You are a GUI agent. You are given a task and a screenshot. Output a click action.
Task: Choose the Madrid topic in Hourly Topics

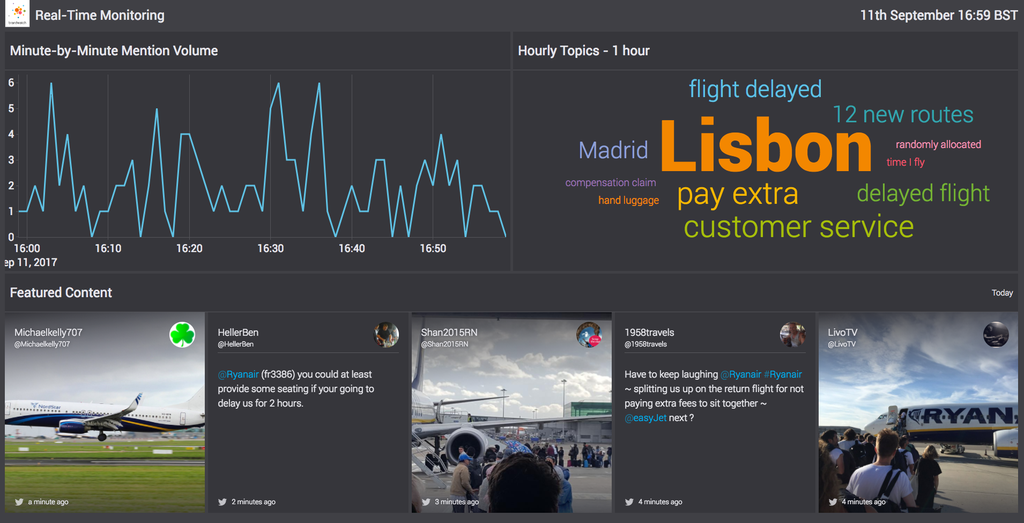[613, 151]
